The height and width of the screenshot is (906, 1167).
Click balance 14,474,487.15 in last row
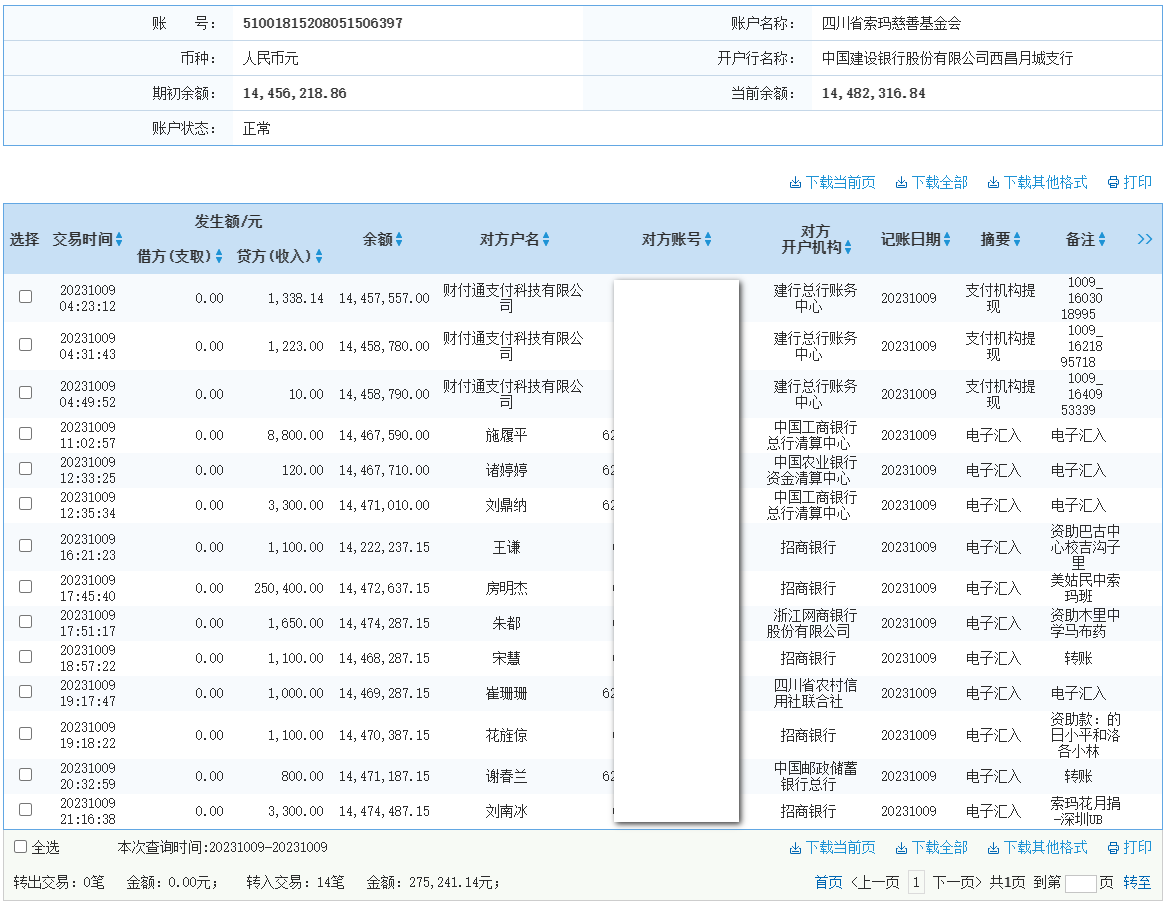tap(384, 811)
